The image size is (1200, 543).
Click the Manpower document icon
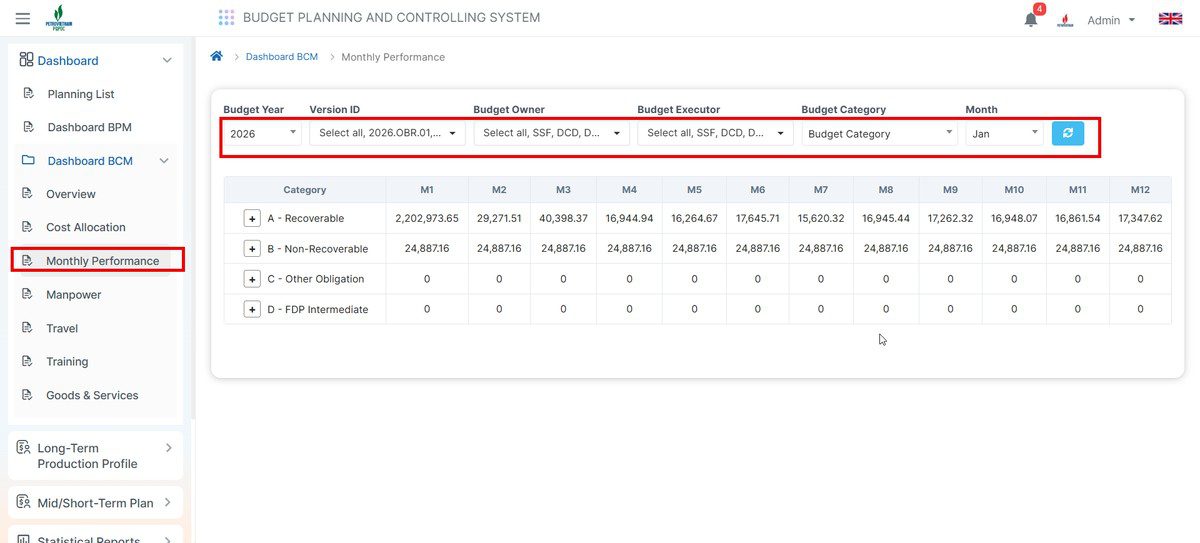[27, 294]
